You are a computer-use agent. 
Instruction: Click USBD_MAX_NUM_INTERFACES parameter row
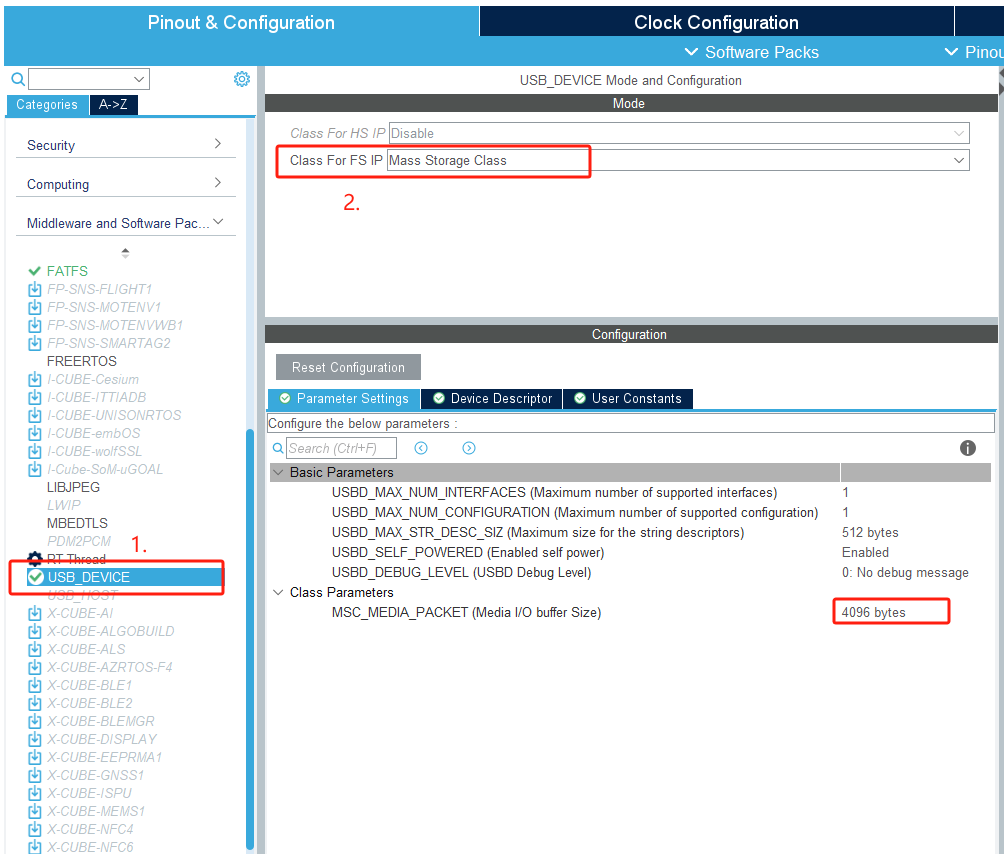pyautogui.click(x=630, y=492)
